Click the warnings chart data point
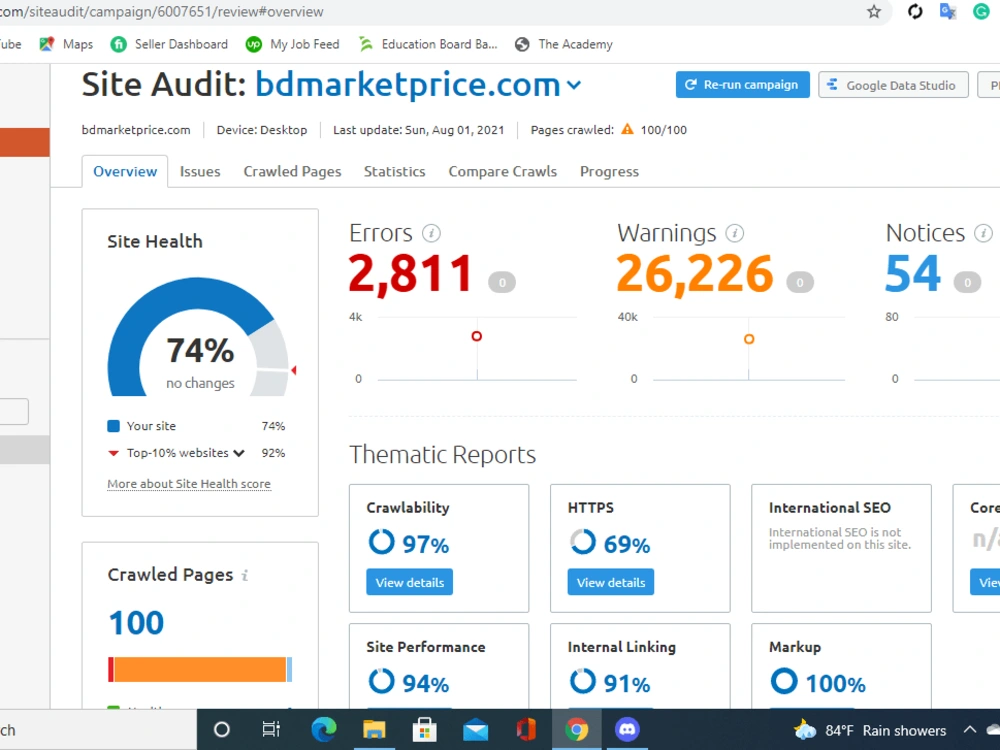Screen dimensions: 1000x750 click(749, 339)
